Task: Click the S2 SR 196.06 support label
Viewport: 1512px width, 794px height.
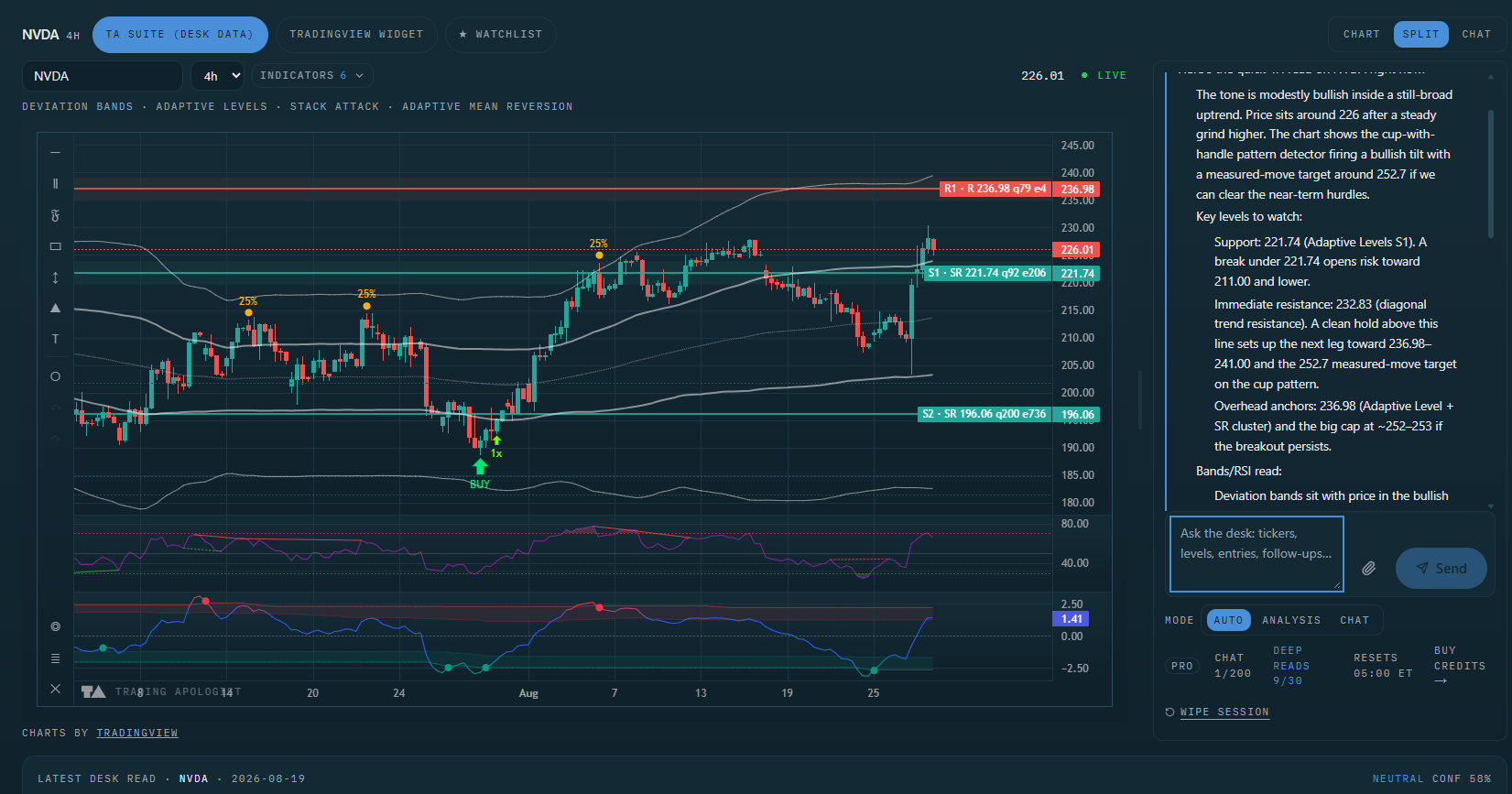Action: [x=984, y=414]
